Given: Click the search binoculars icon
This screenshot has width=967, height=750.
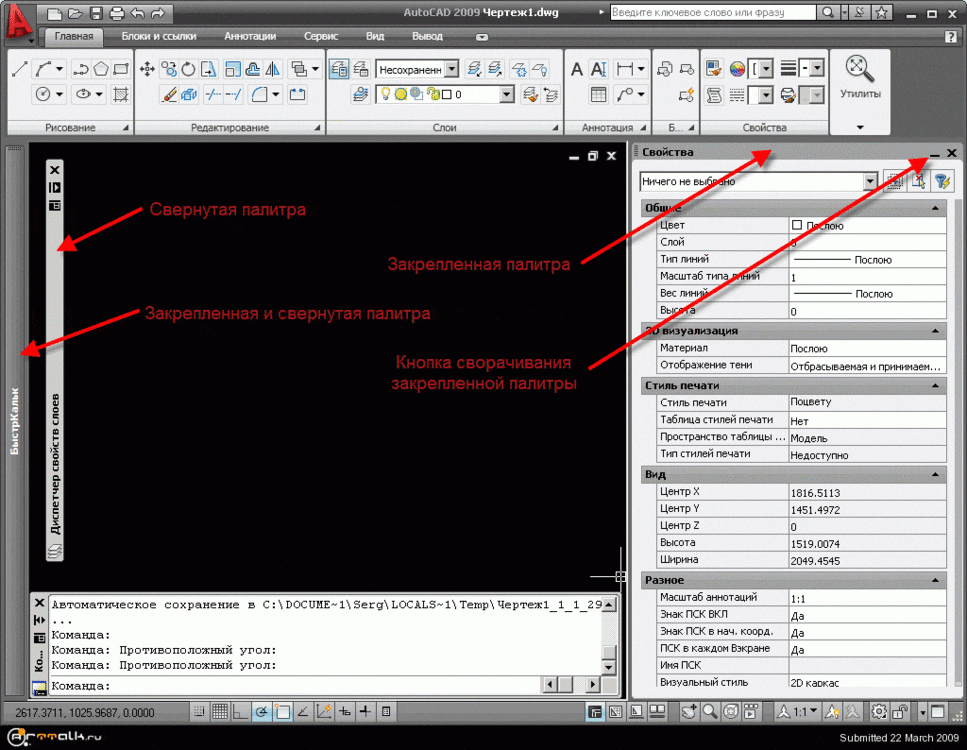Looking at the screenshot, I should click(x=828, y=12).
